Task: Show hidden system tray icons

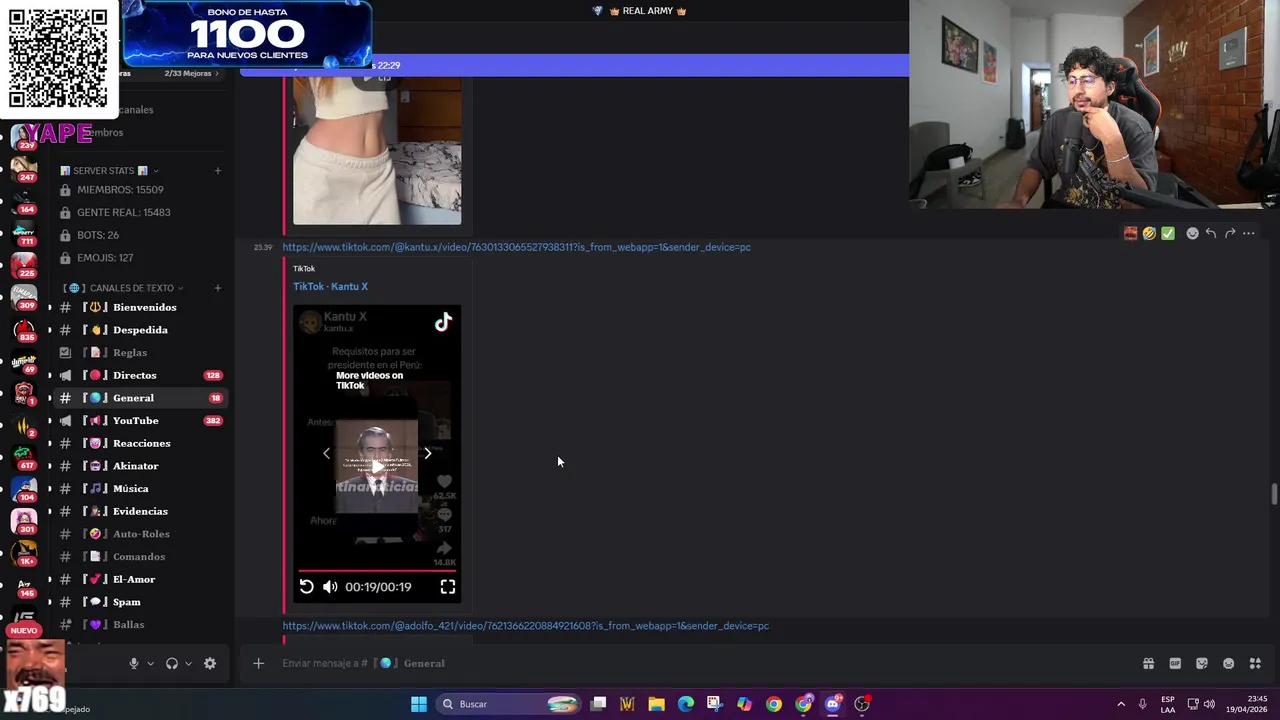Action: pos(1121,704)
